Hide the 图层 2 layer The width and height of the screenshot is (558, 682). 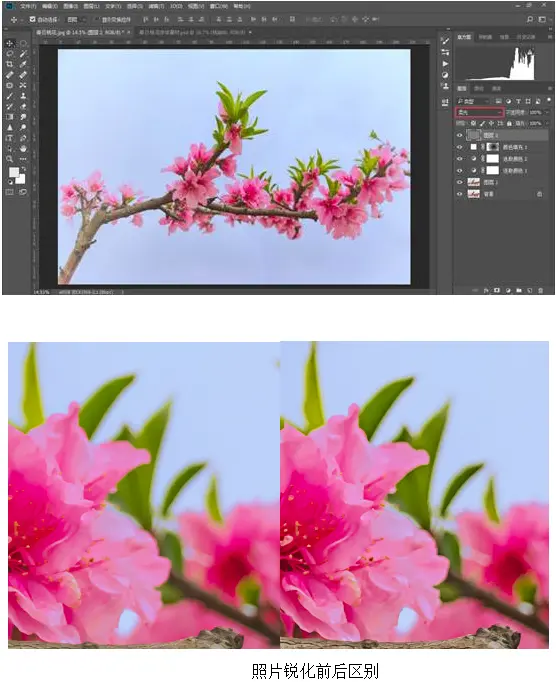[x=459, y=135]
